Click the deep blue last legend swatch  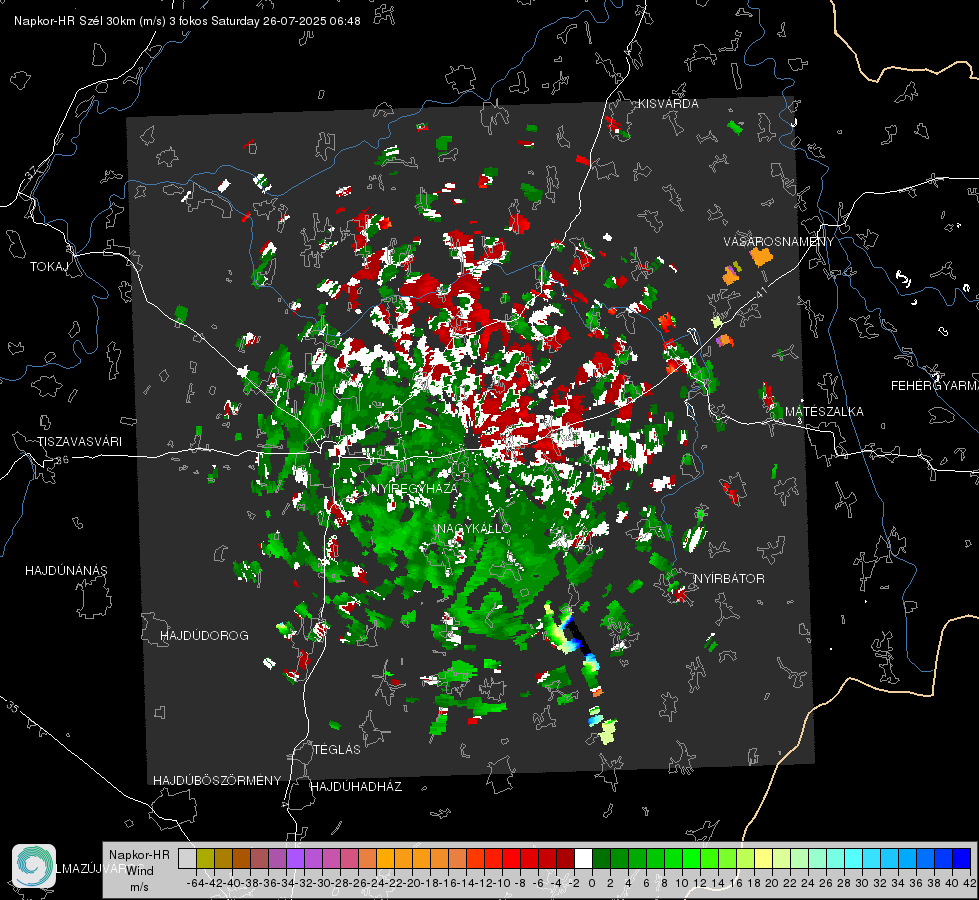pos(962,858)
